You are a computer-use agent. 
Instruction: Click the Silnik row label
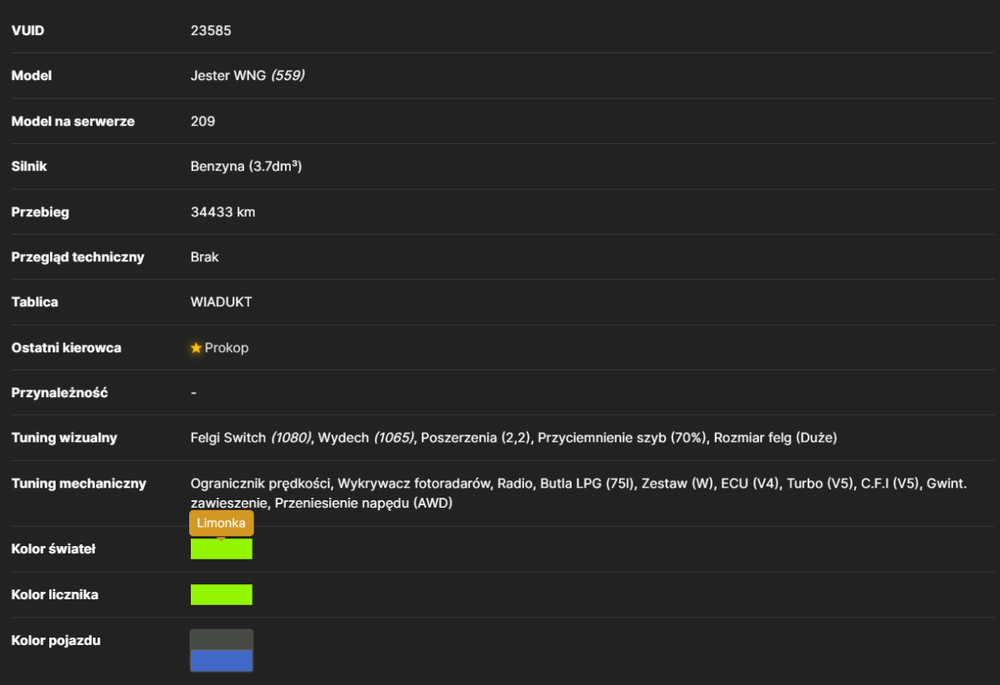(29, 166)
